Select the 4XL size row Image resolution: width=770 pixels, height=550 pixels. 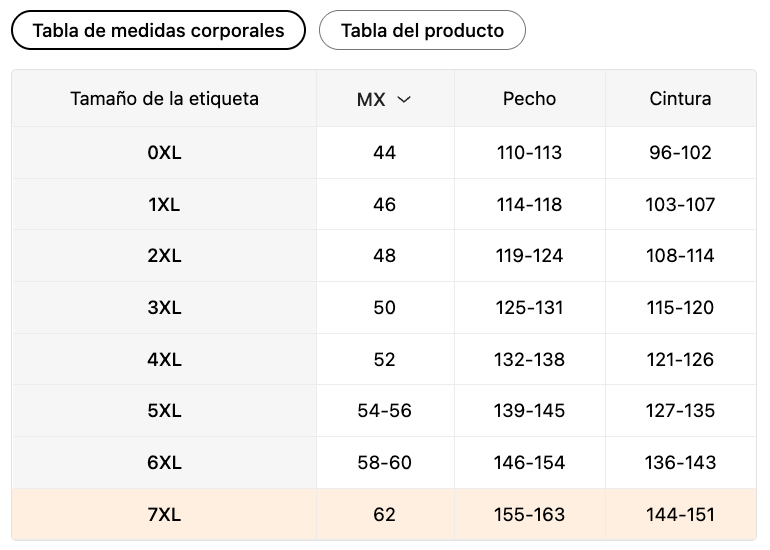[164, 360]
